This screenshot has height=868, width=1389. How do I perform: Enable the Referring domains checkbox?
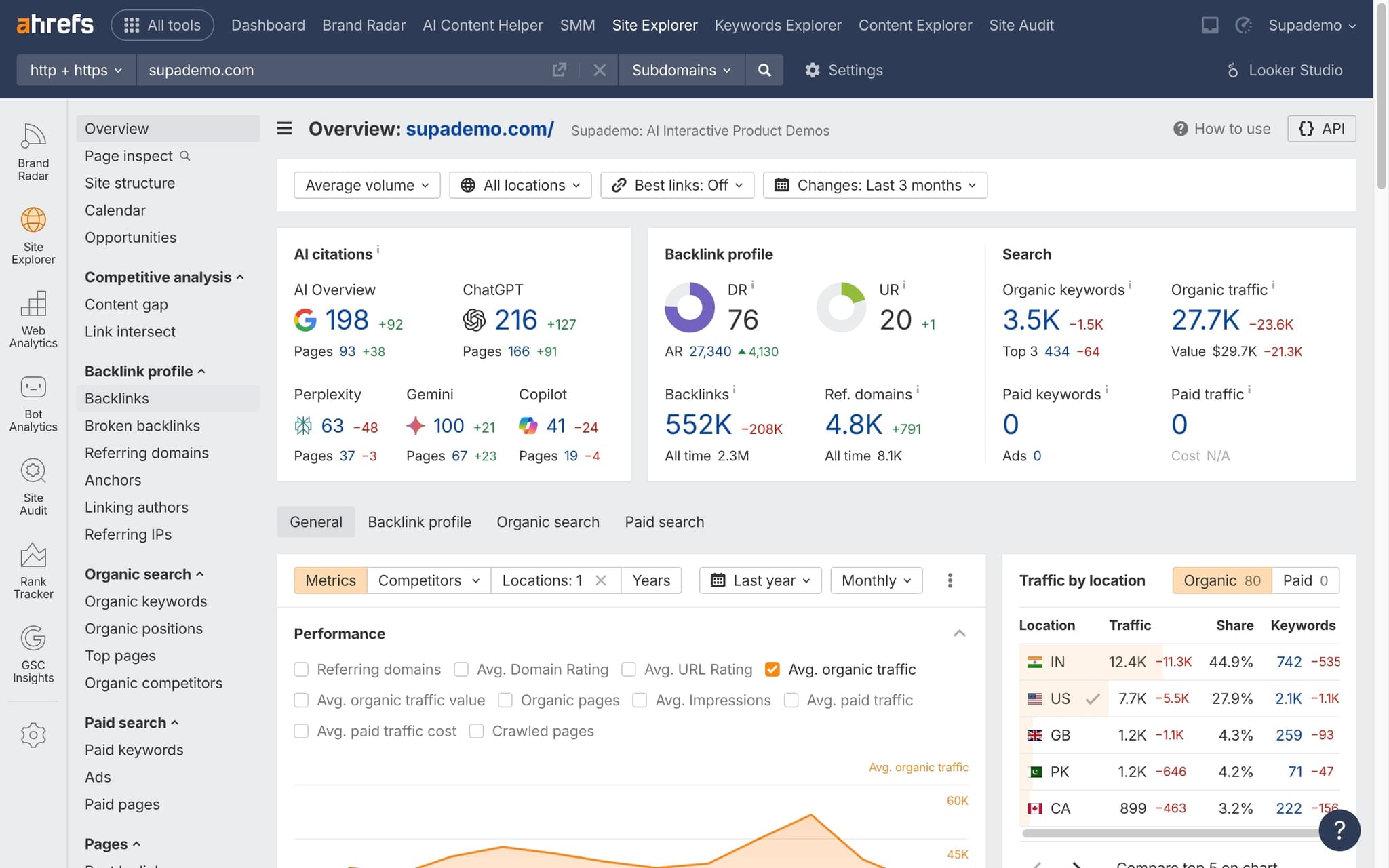point(301,669)
